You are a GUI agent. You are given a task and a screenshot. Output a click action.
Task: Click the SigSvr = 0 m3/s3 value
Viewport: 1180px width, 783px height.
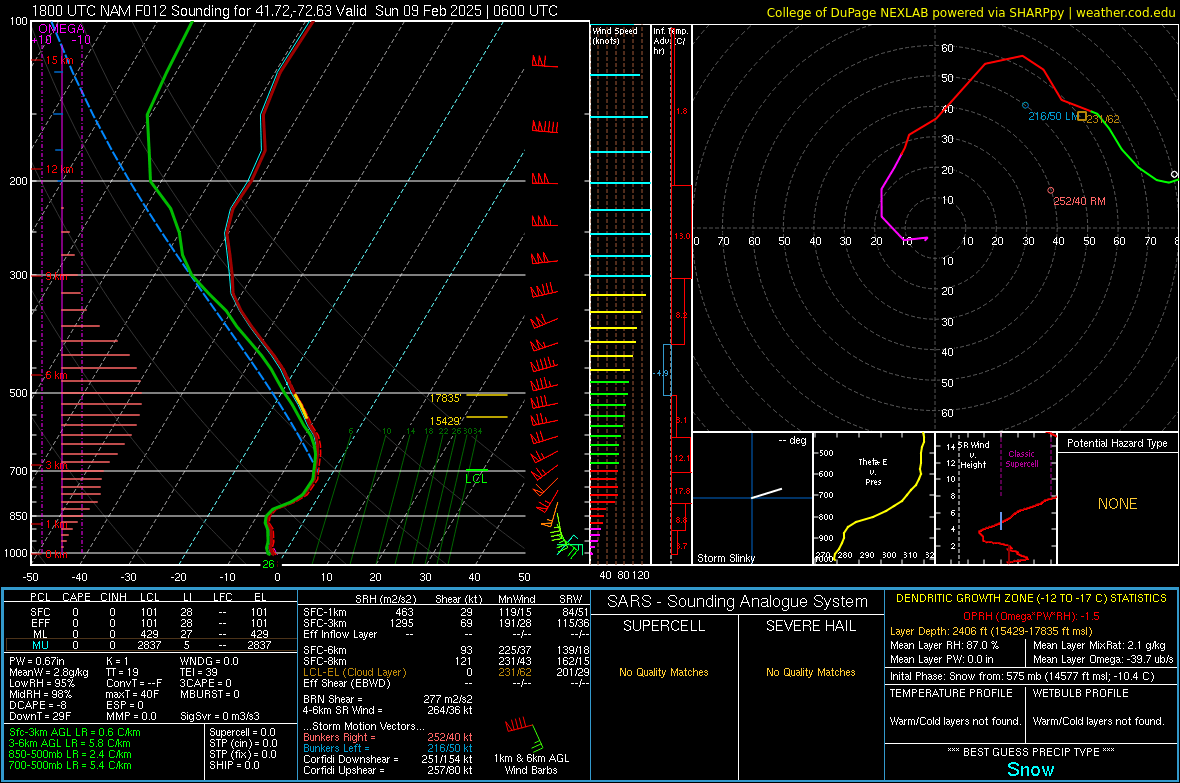220,716
